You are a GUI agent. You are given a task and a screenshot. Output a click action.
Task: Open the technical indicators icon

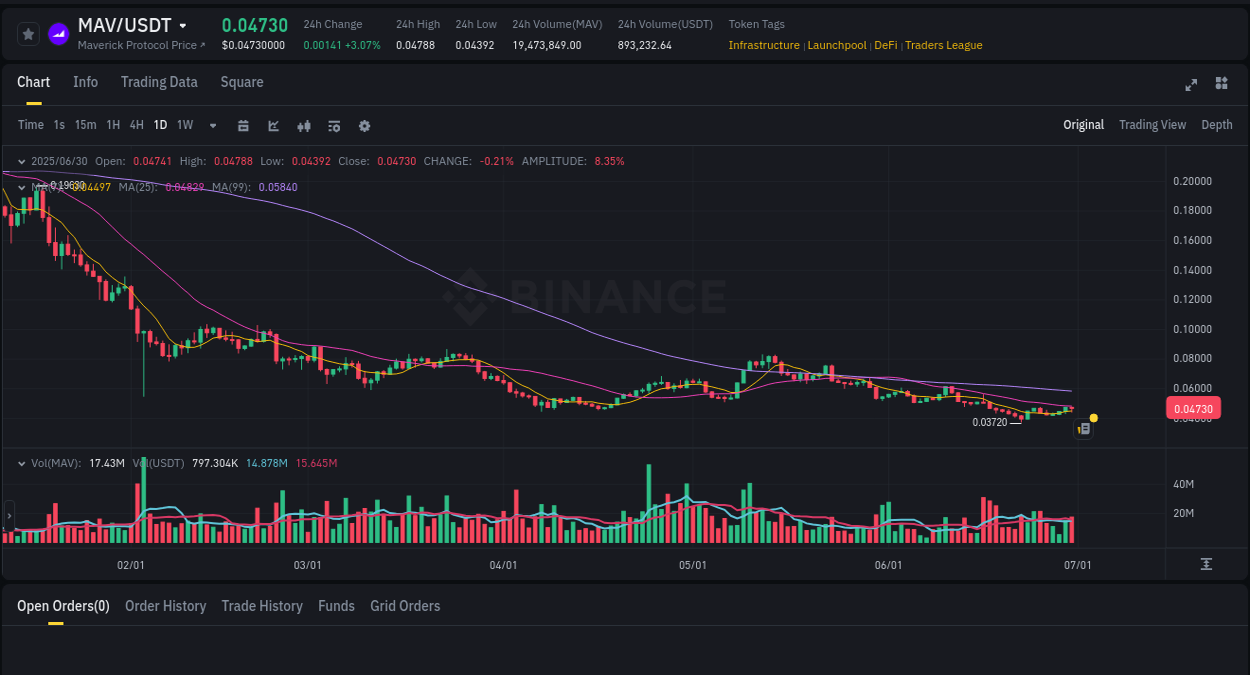[303, 125]
